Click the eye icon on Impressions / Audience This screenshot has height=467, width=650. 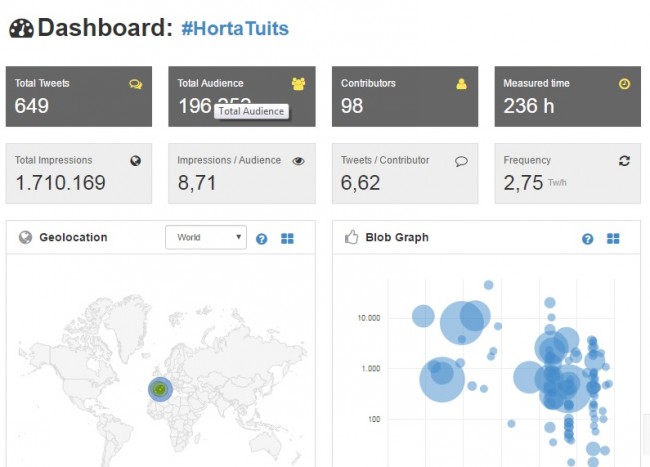(298, 160)
